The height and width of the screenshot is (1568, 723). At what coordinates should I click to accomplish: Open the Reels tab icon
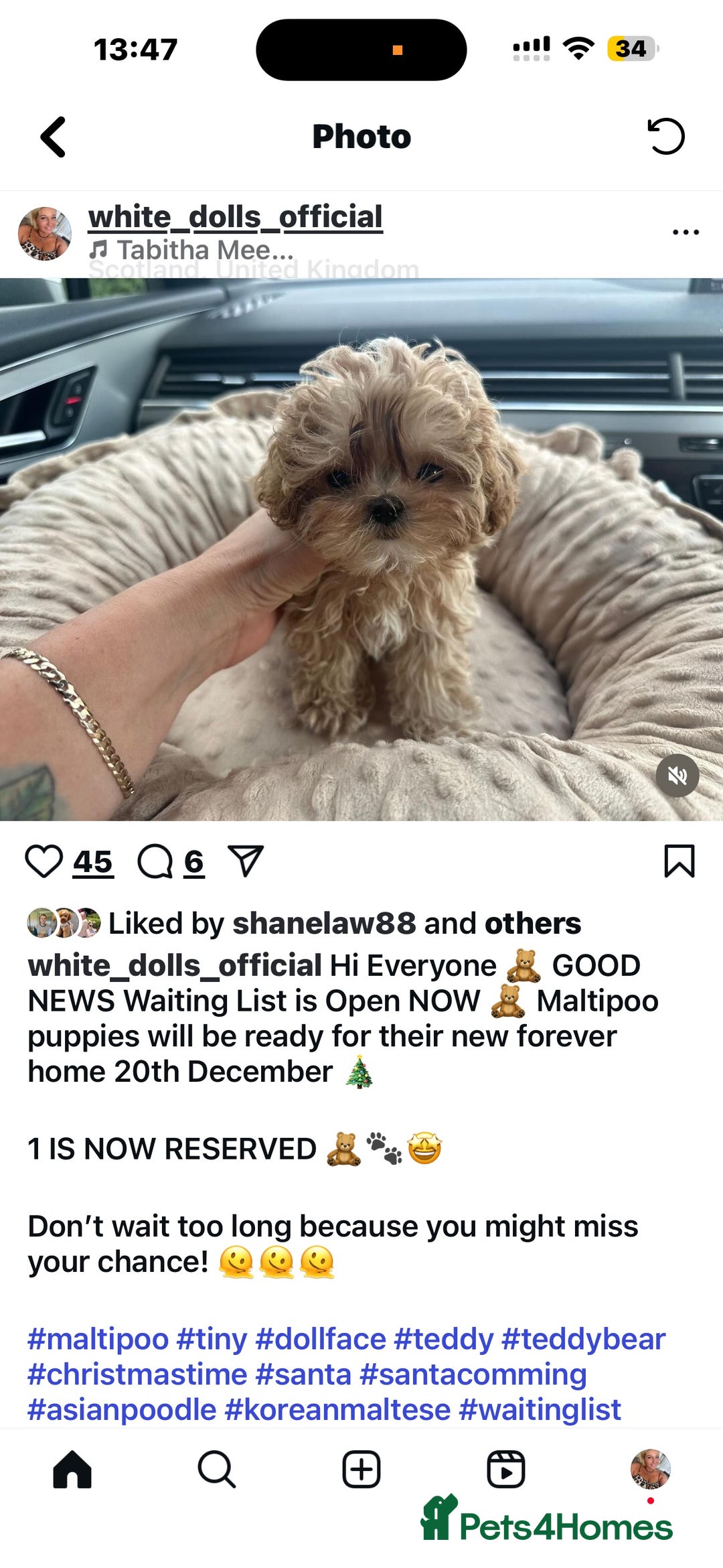click(x=506, y=1470)
